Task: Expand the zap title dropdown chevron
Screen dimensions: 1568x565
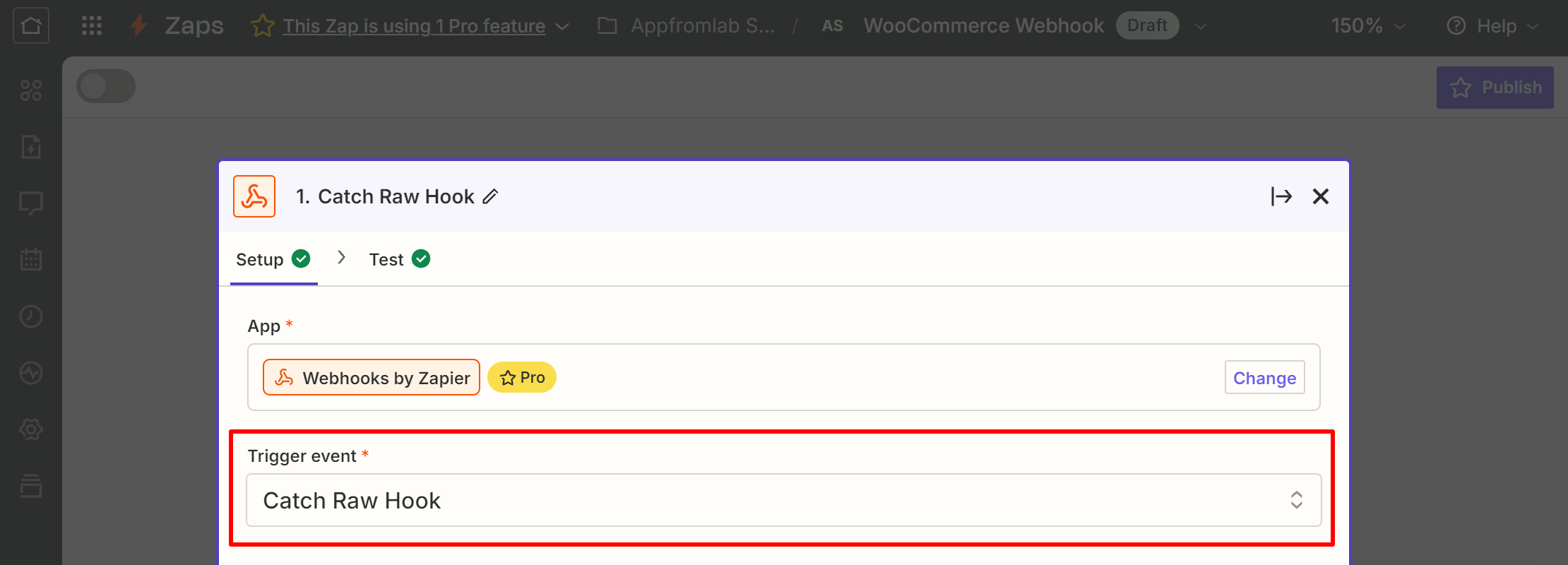Action: (1200, 26)
